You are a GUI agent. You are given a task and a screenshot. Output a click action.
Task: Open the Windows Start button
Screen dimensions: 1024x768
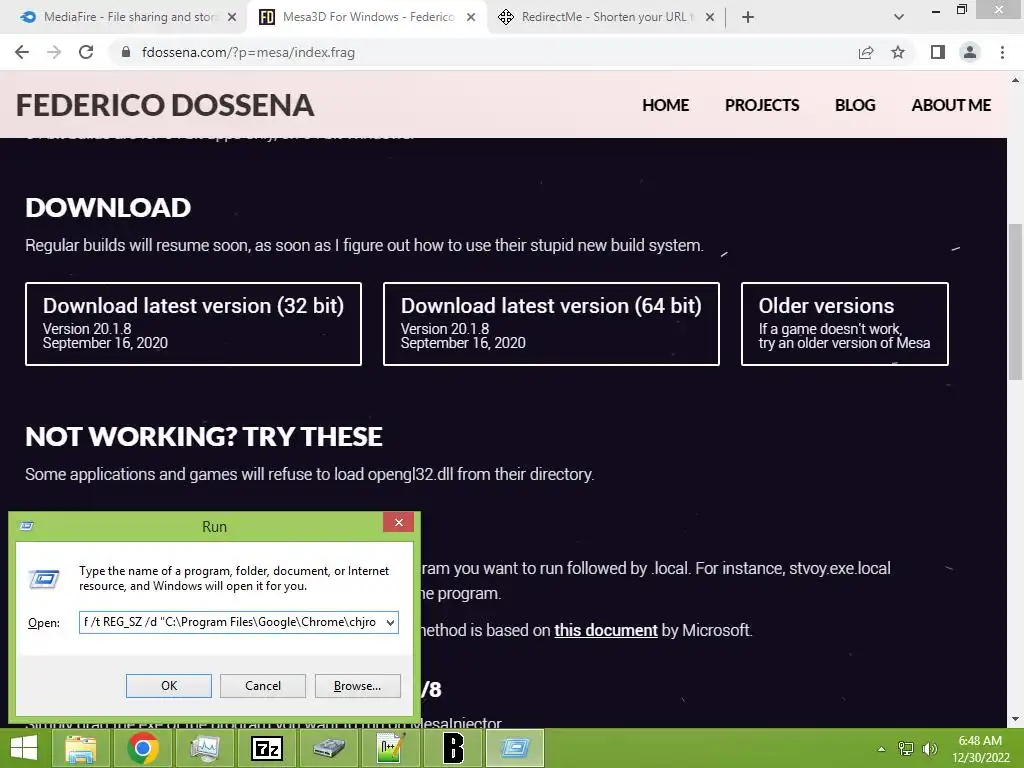[24, 748]
